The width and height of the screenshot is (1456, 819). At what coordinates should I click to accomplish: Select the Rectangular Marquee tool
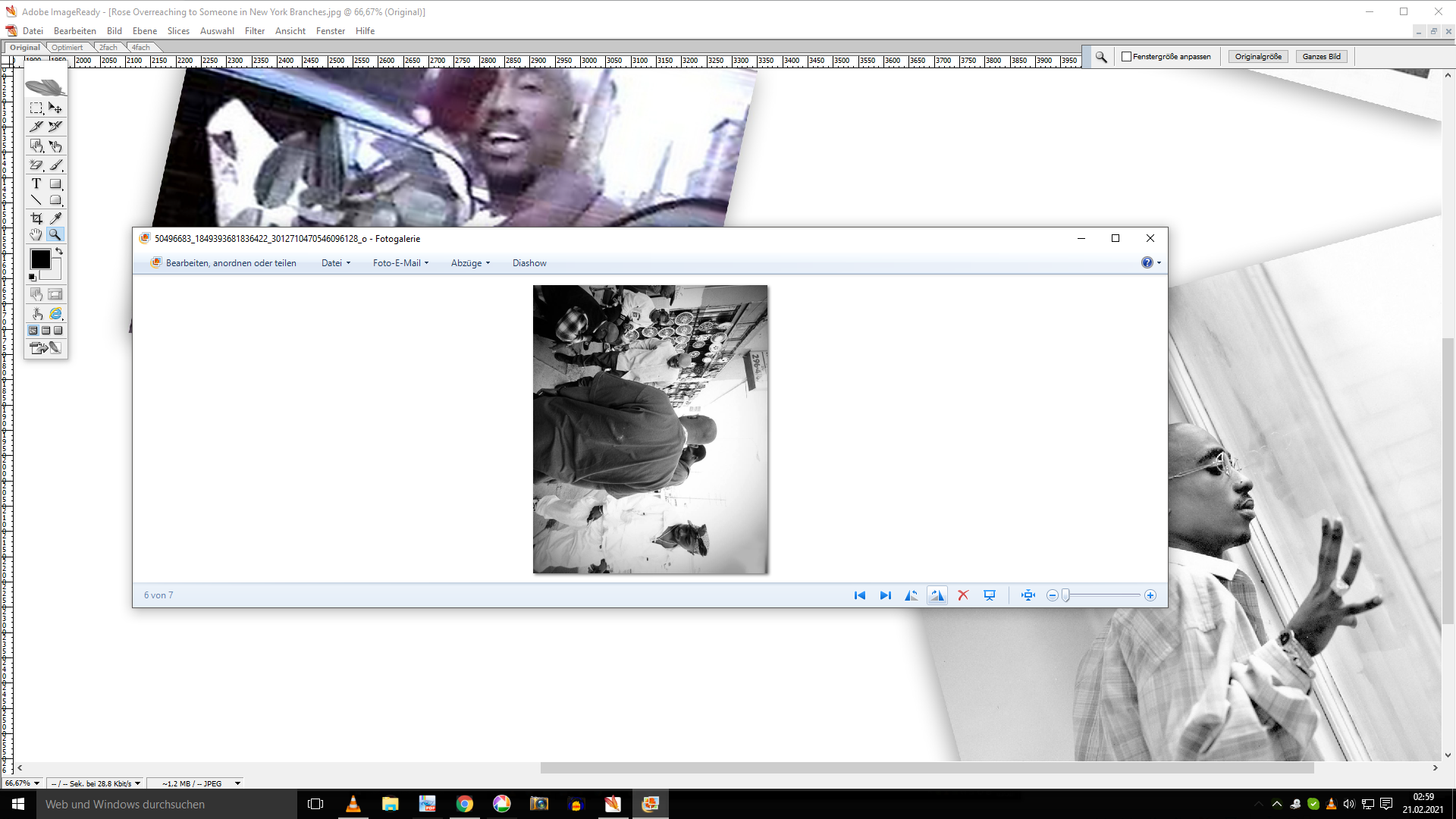36,108
